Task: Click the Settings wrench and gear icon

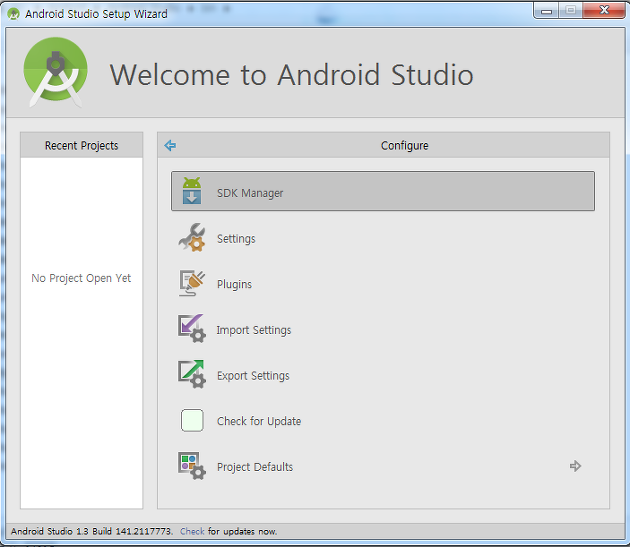Action: click(x=192, y=237)
